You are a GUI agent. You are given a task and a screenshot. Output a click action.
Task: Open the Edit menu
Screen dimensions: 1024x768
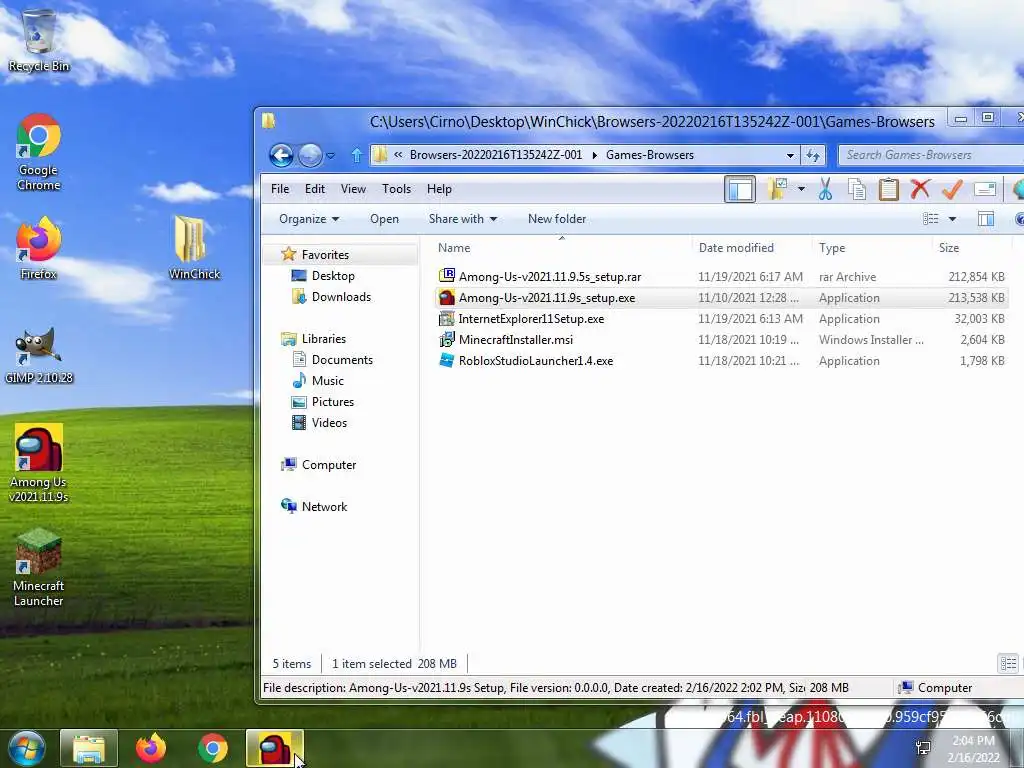315,189
